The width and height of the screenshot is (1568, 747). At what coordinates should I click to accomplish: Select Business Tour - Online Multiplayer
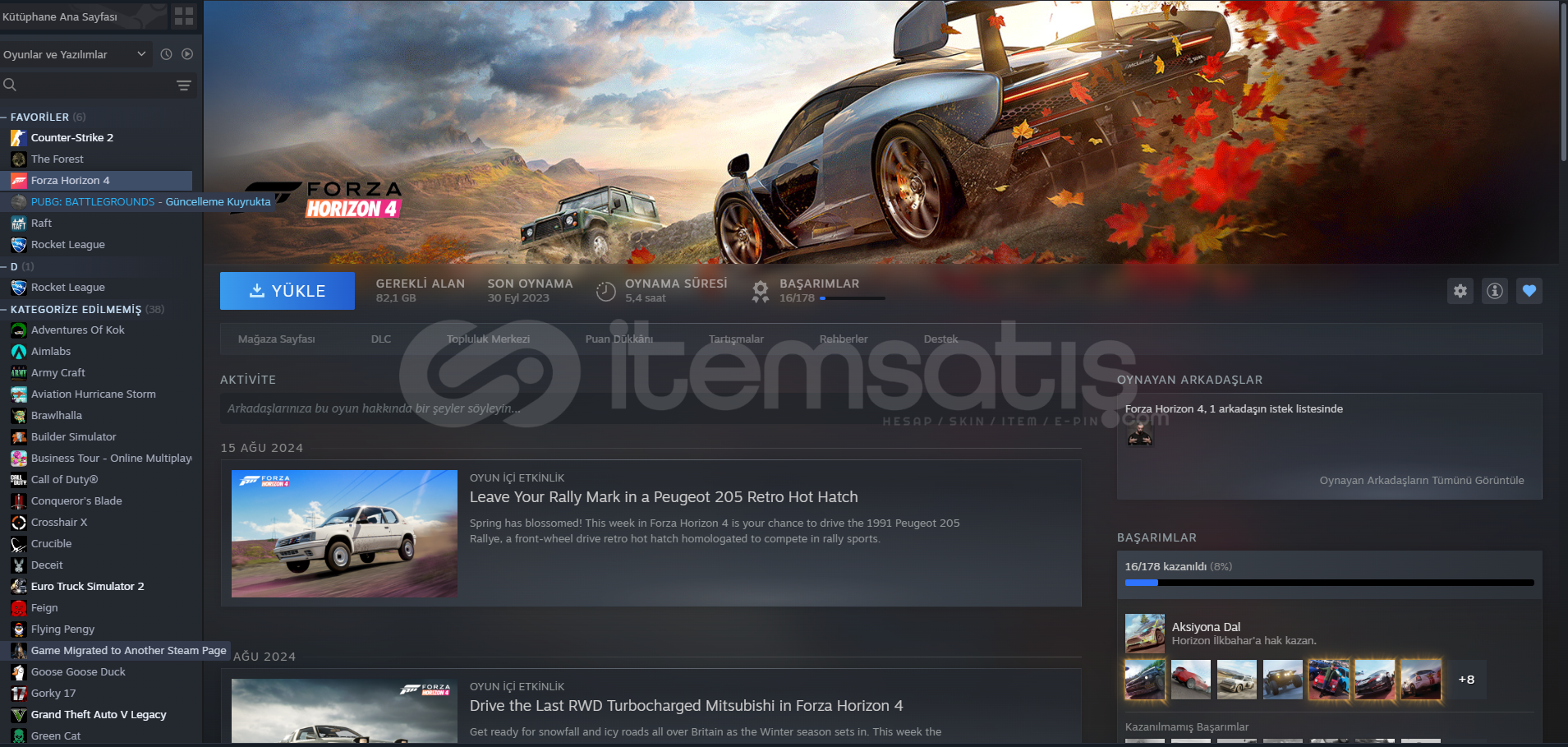click(x=96, y=459)
